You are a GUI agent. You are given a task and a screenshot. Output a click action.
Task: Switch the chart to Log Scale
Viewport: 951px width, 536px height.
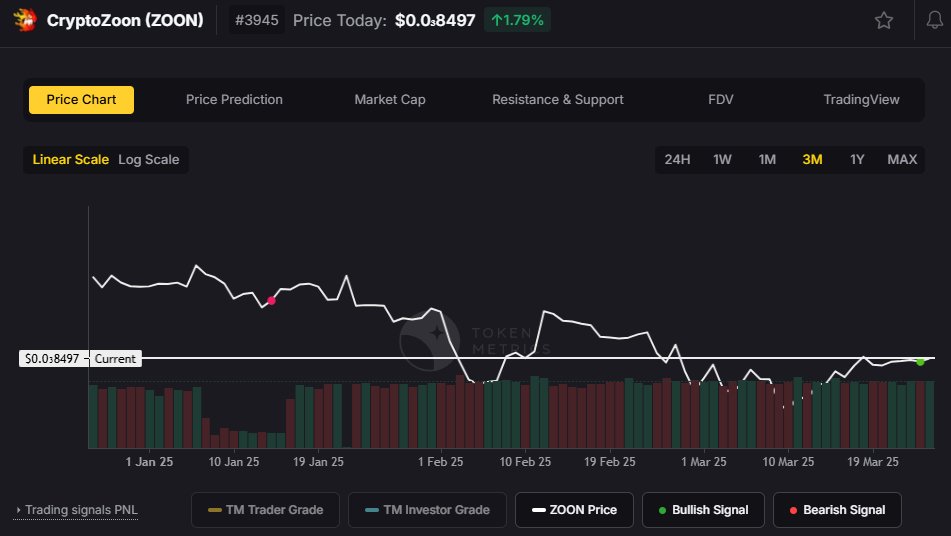[149, 159]
